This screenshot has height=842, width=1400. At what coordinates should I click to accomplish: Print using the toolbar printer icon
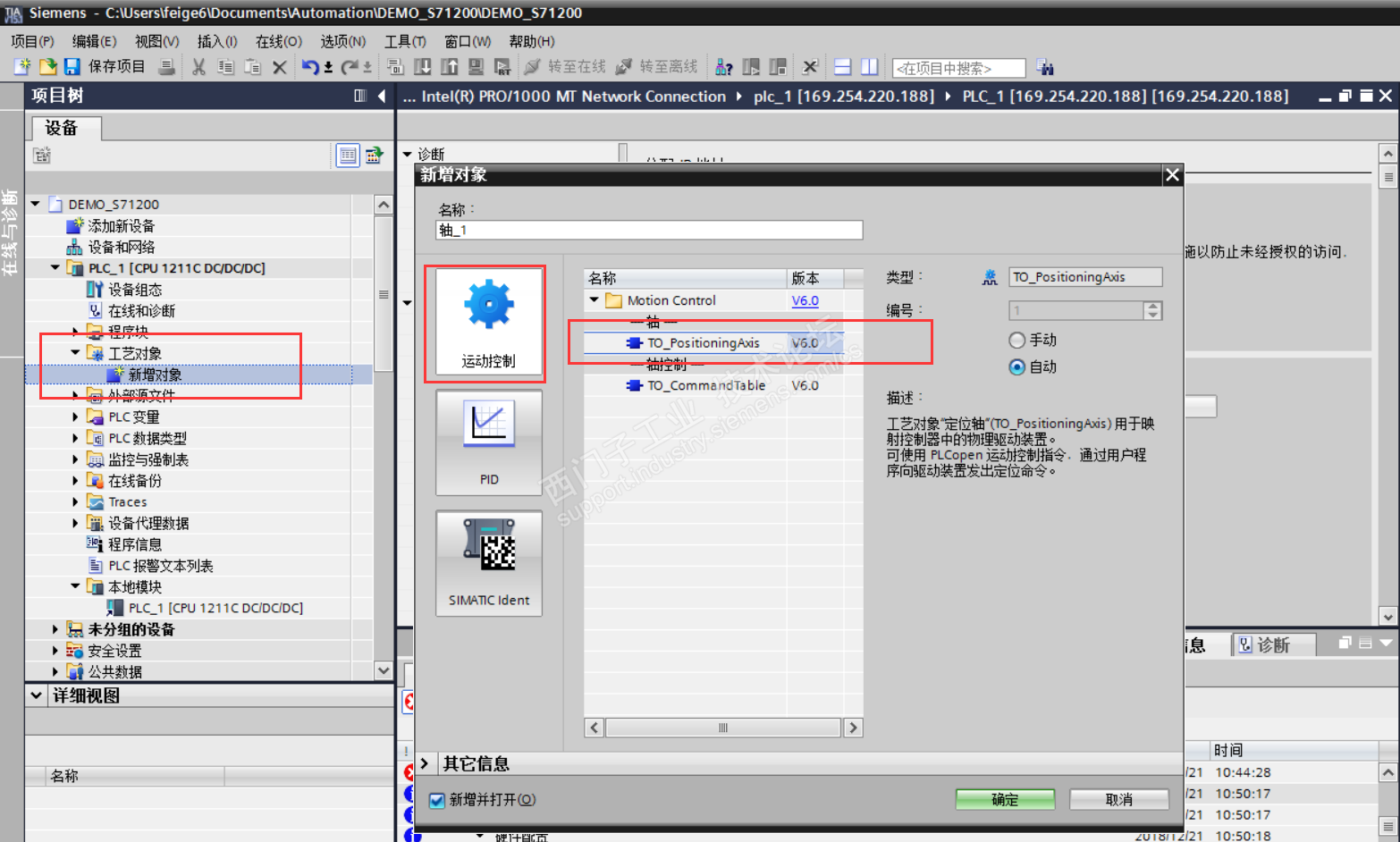tap(166, 67)
